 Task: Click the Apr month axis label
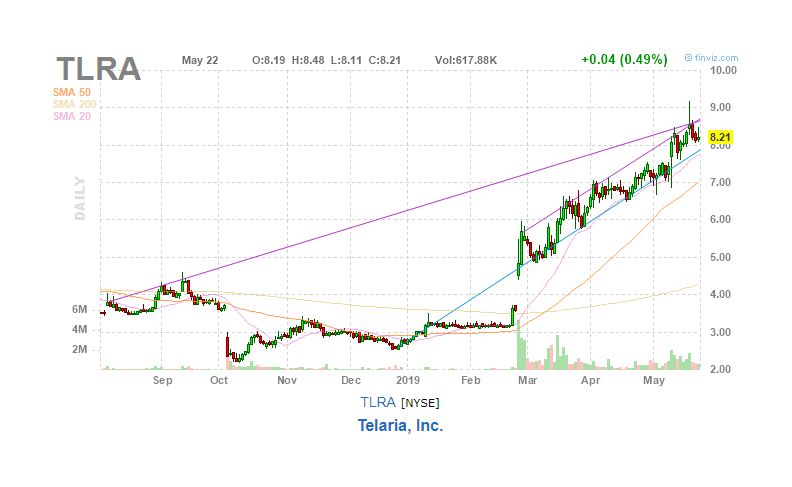tap(590, 380)
